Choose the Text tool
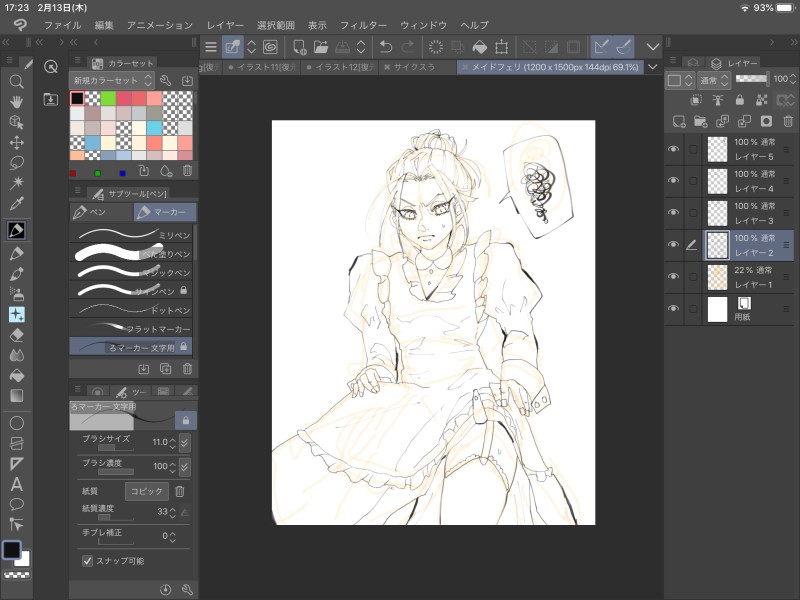The height and width of the screenshot is (600, 800). (16, 484)
